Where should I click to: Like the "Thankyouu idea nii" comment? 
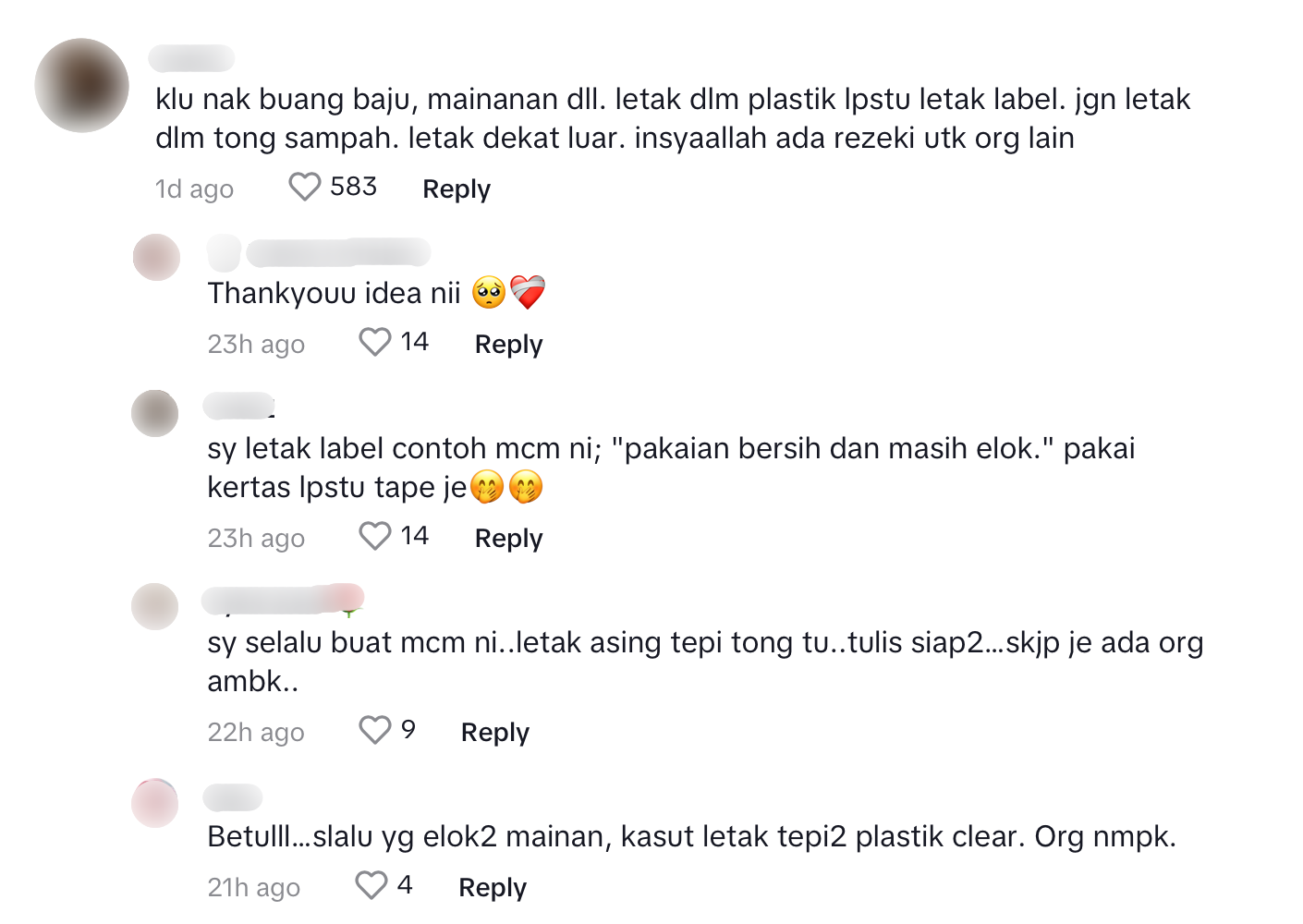(x=374, y=342)
